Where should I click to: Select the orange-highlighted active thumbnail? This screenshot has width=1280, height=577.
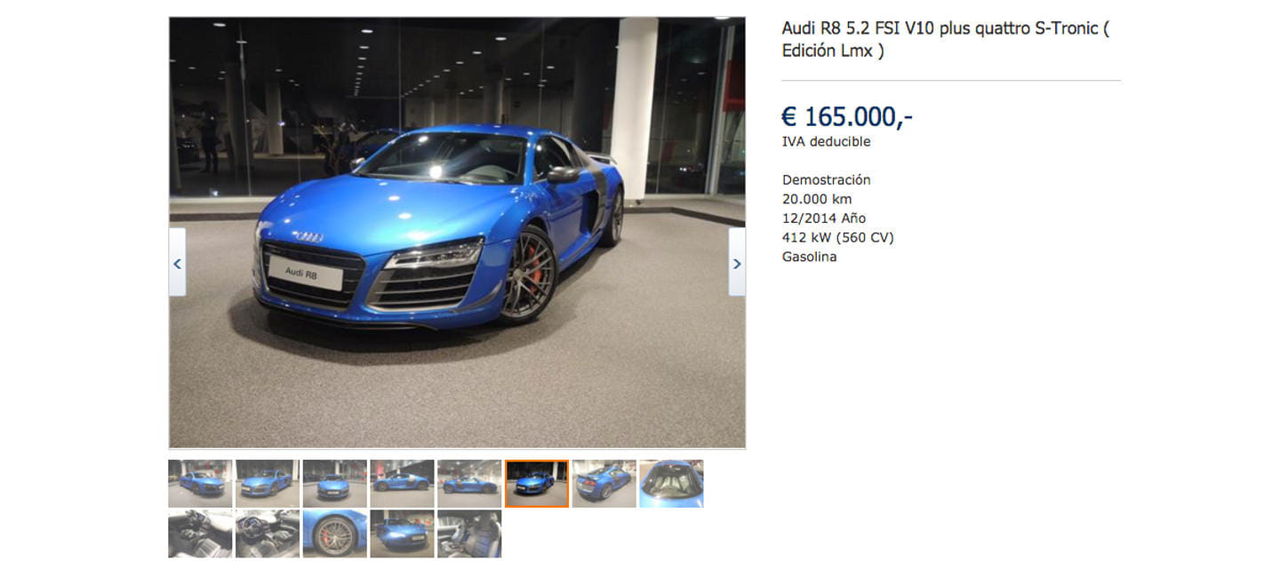(x=537, y=484)
